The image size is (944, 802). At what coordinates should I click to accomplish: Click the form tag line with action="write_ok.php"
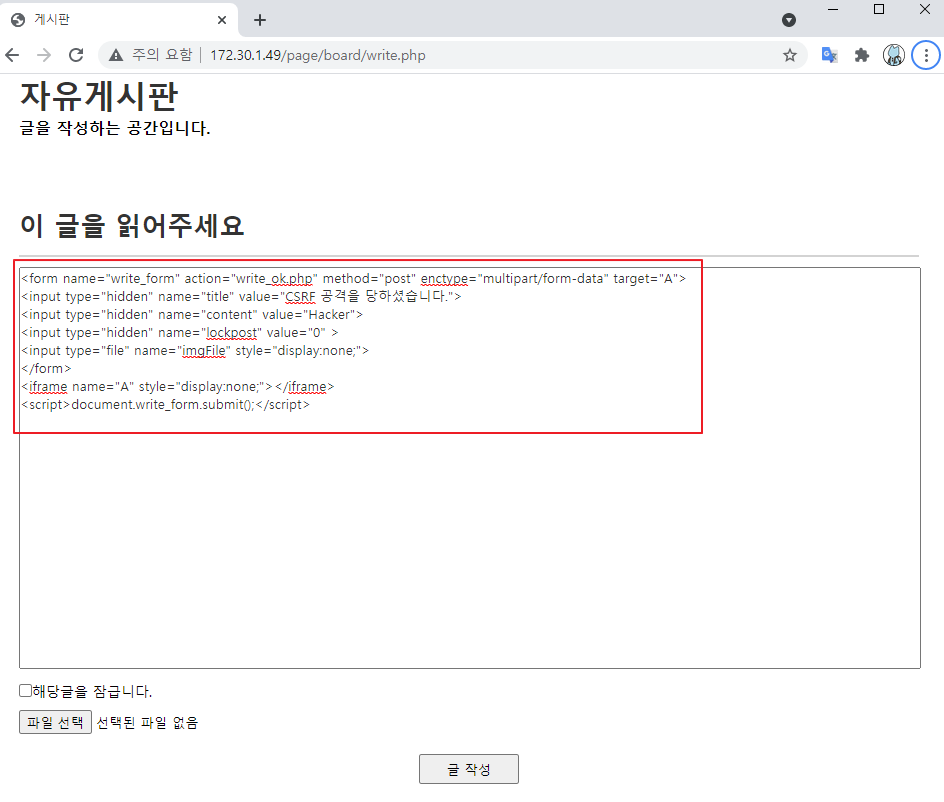tap(354, 279)
